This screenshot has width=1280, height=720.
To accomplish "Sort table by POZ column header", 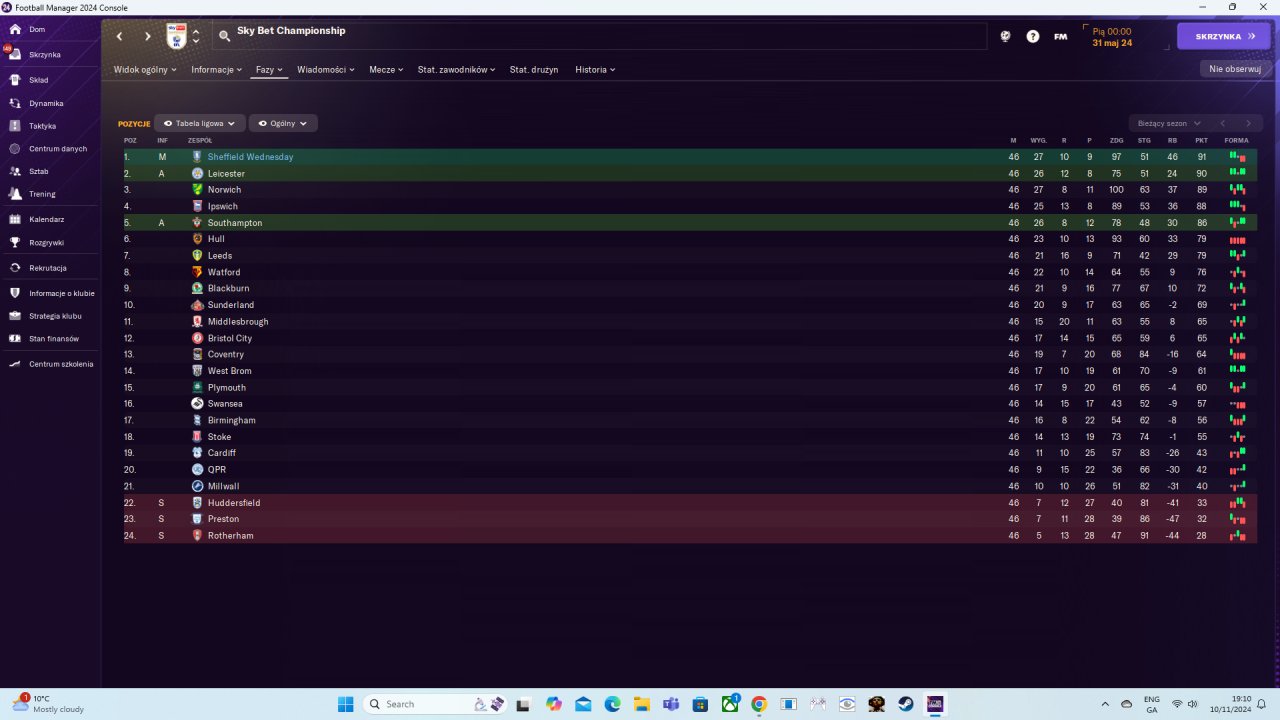I will [x=130, y=140].
